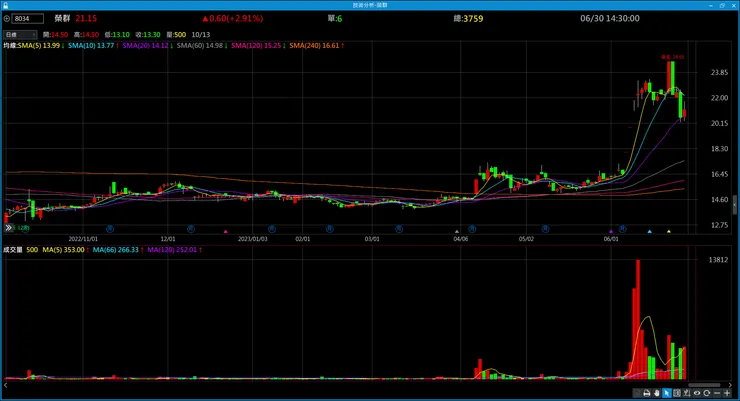Click the dimmed first icon in bottom toolbar
Screen dimensions: 740x401
click(x=637, y=393)
